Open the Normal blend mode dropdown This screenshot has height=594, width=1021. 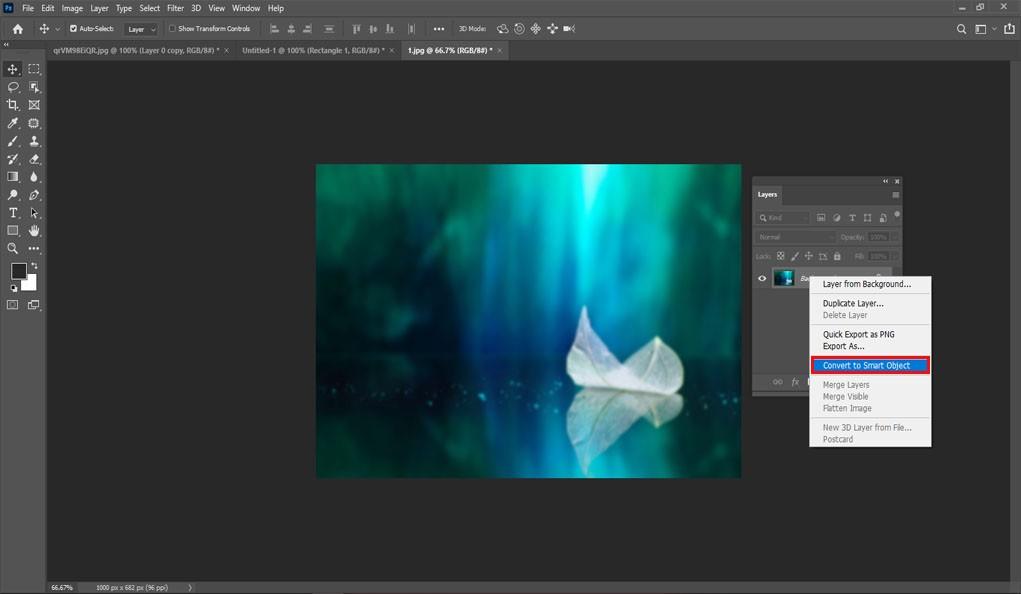coord(795,237)
